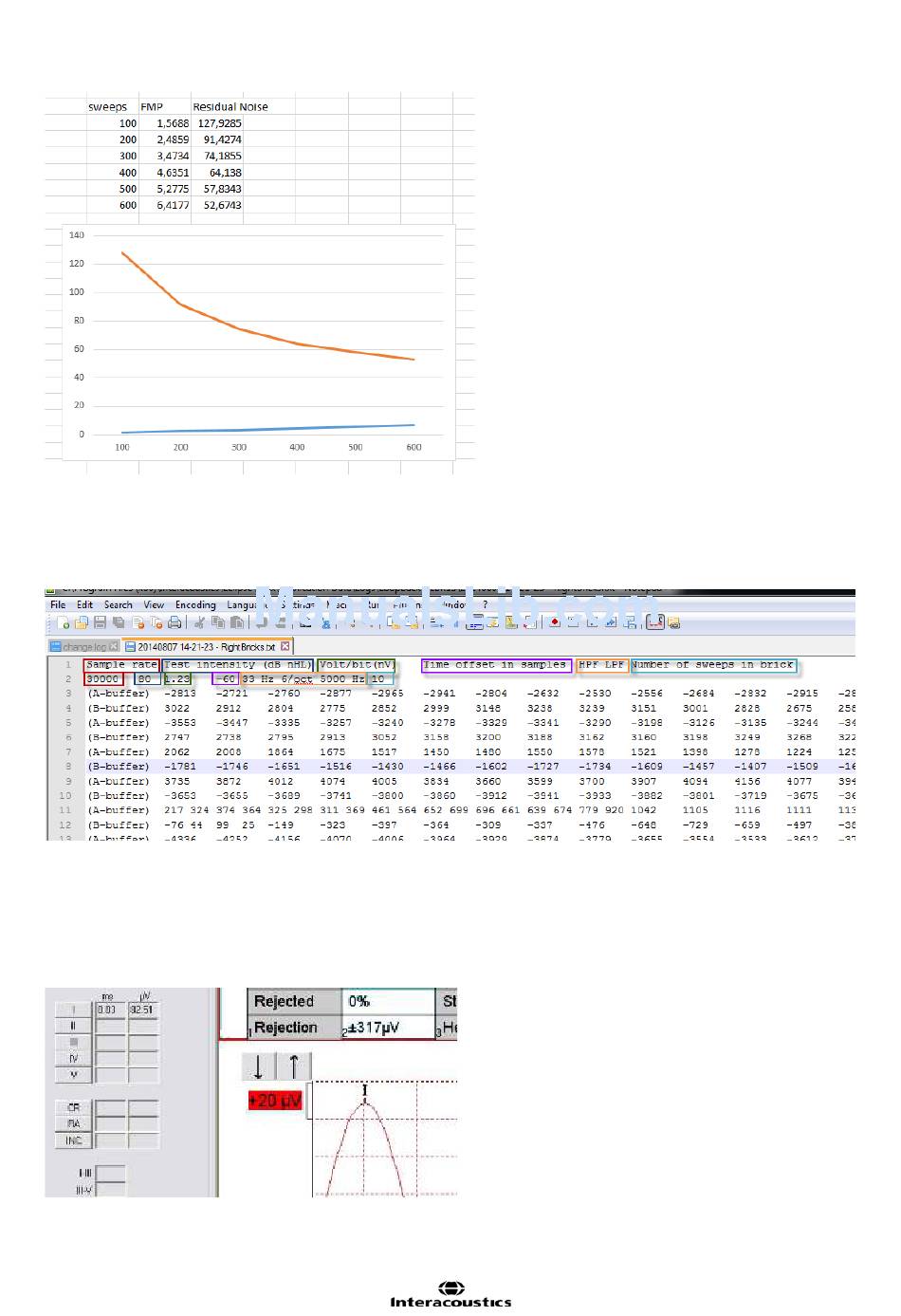Click the Cut scissors icon

200,623
